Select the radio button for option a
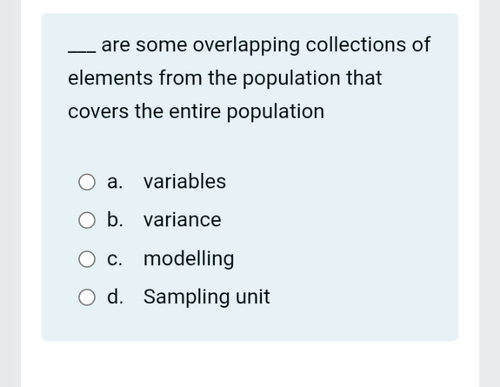Screen dimensions: 500x387 click(87, 182)
